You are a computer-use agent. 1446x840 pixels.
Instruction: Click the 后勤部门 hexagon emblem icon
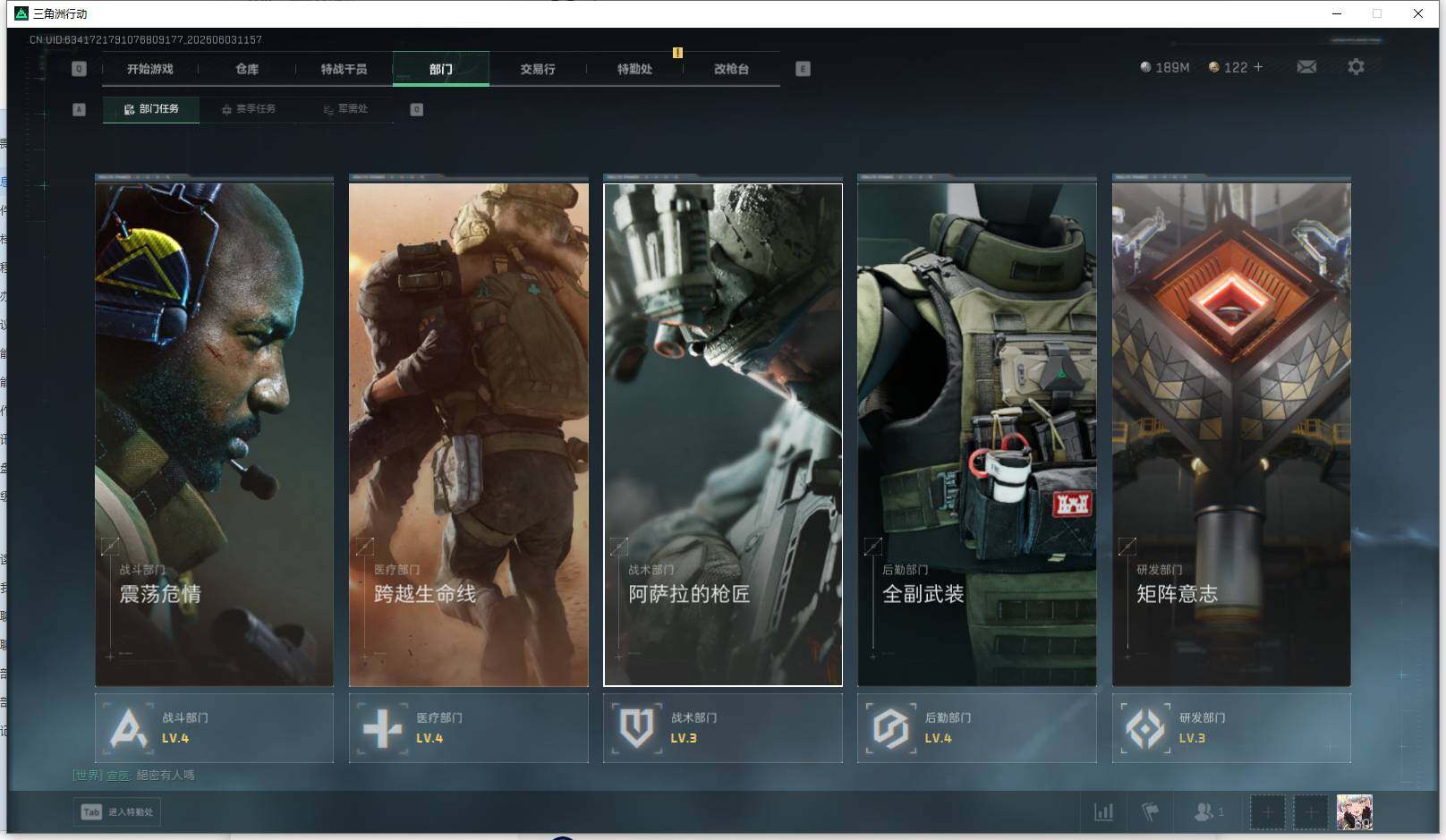[x=890, y=727]
